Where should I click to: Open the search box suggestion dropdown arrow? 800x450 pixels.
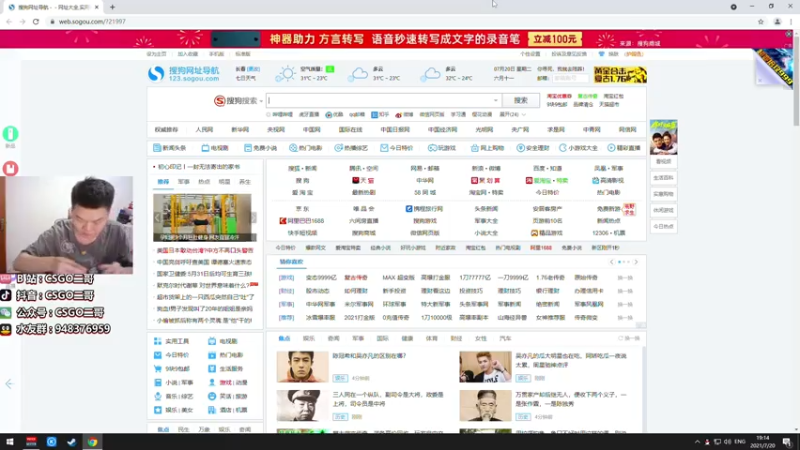click(495, 101)
